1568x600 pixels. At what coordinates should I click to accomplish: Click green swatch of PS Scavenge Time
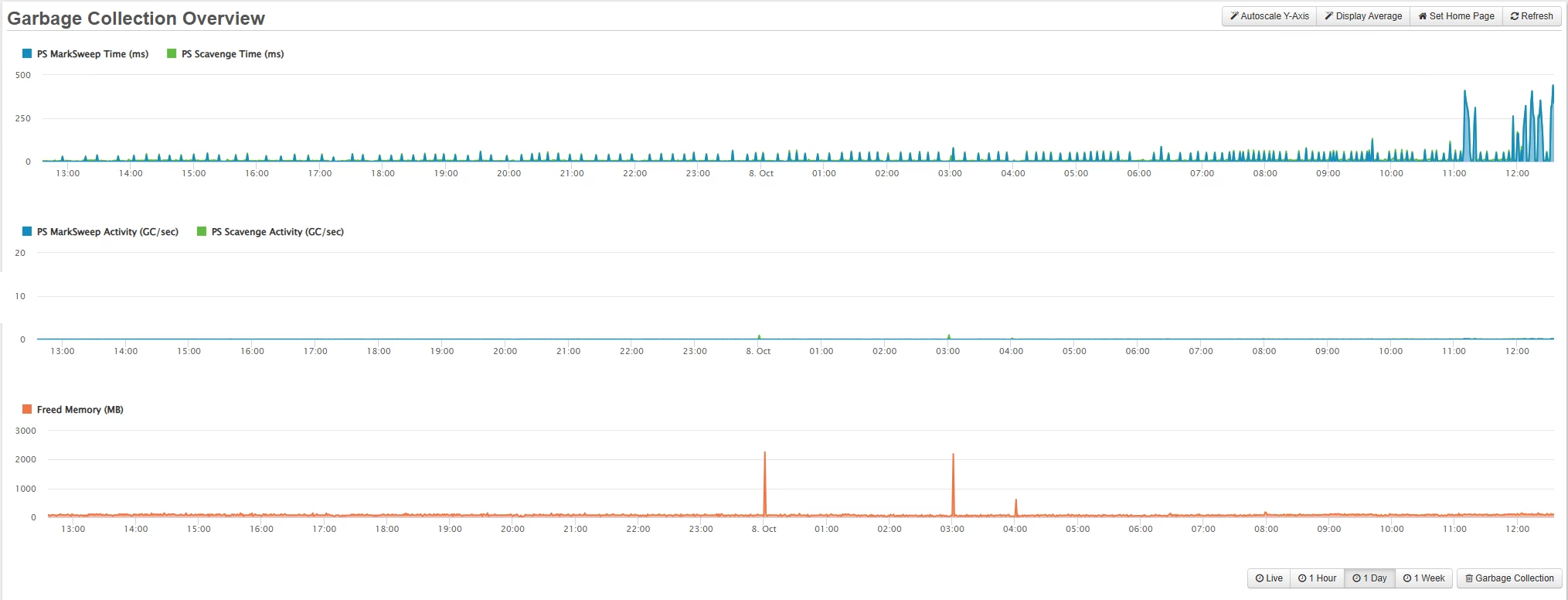tap(172, 53)
